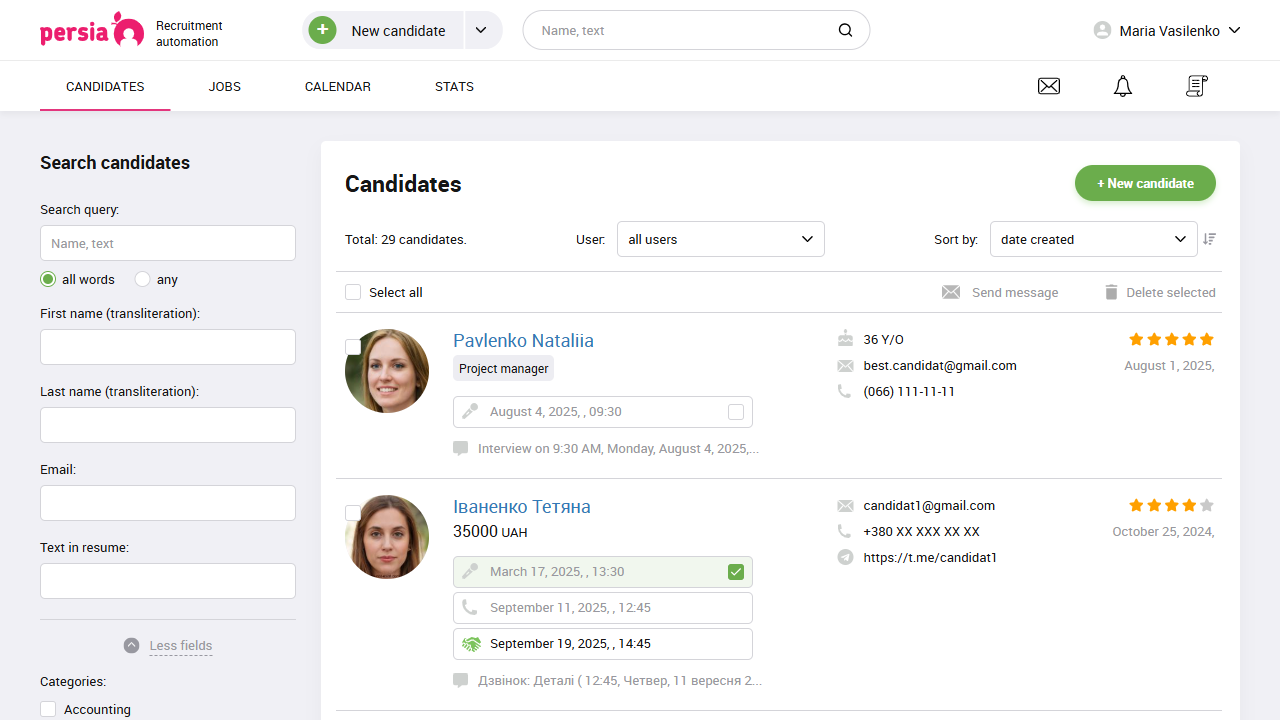Expand the New candidate button dropdown arrow
Viewport: 1280px width, 720px height.
pyautogui.click(x=482, y=30)
